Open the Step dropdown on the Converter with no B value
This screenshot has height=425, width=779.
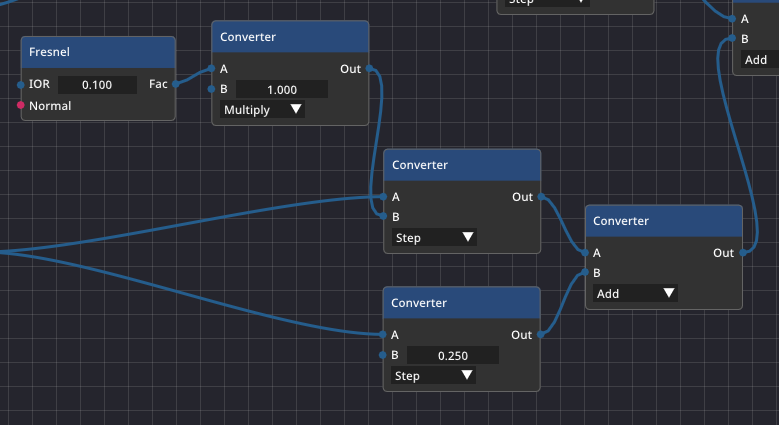pyautogui.click(x=434, y=238)
